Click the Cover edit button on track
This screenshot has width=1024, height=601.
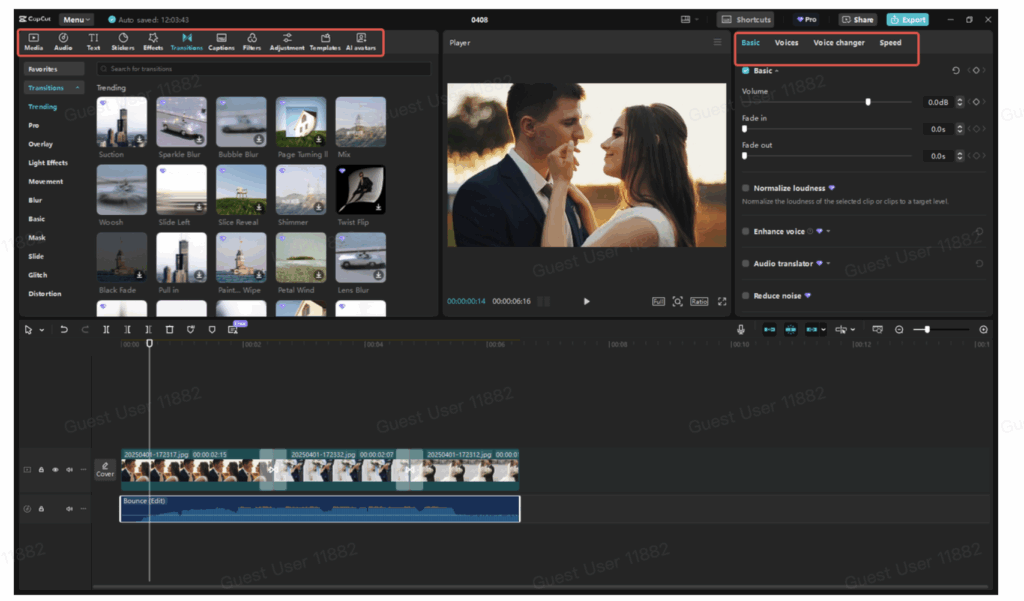(x=105, y=469)
